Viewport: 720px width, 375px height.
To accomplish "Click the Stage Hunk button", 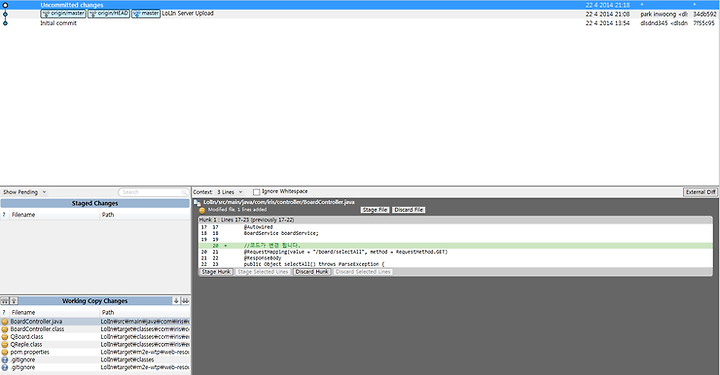I will 216,272.
